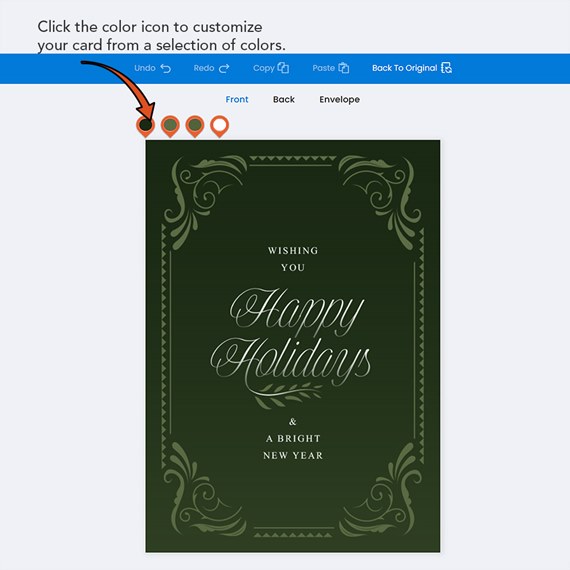Select the WISHING YOU text on card
570x570 pixels.
point(293,259)
